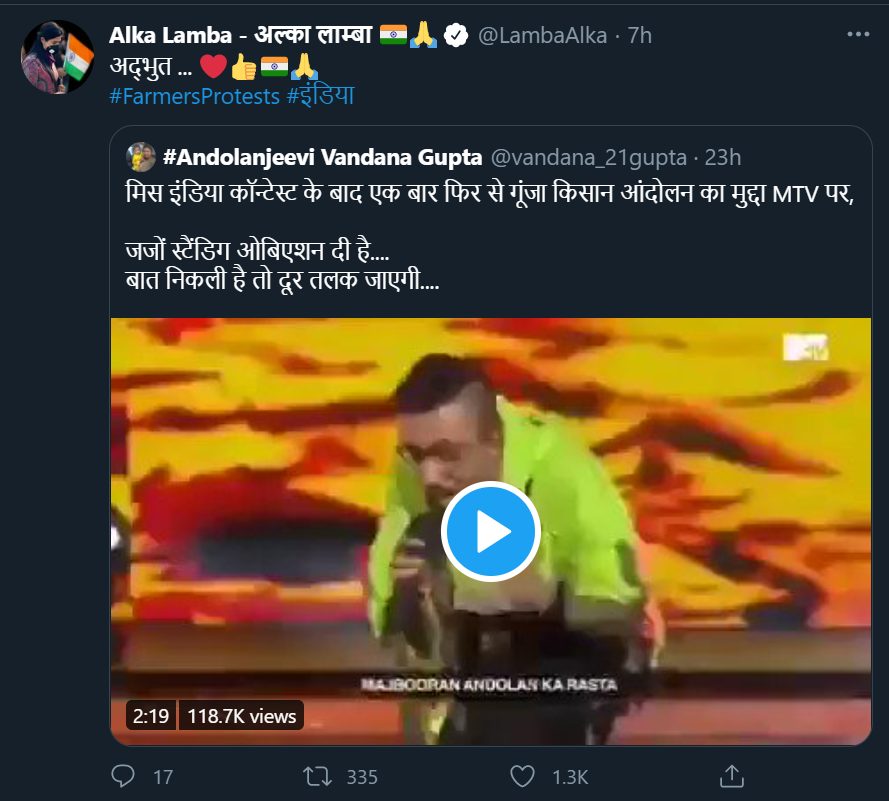Open #Andolanjeevi Vandana Gupta name
Viewport: 889px width, 801px height.
point(323,157)
